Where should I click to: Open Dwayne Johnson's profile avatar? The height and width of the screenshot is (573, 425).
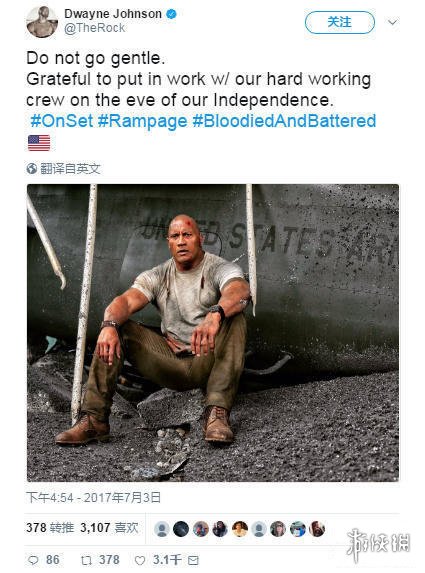tap(42, 22)
